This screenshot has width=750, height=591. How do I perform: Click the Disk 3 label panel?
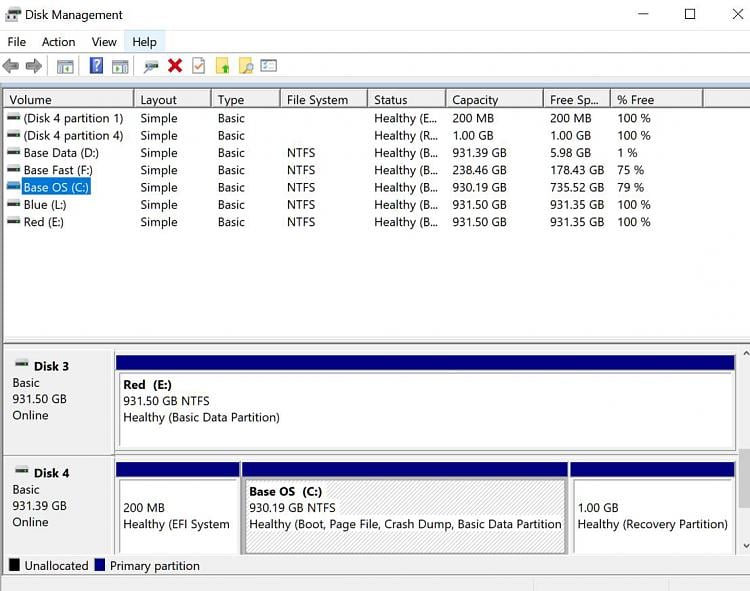[x=58, y=402]
